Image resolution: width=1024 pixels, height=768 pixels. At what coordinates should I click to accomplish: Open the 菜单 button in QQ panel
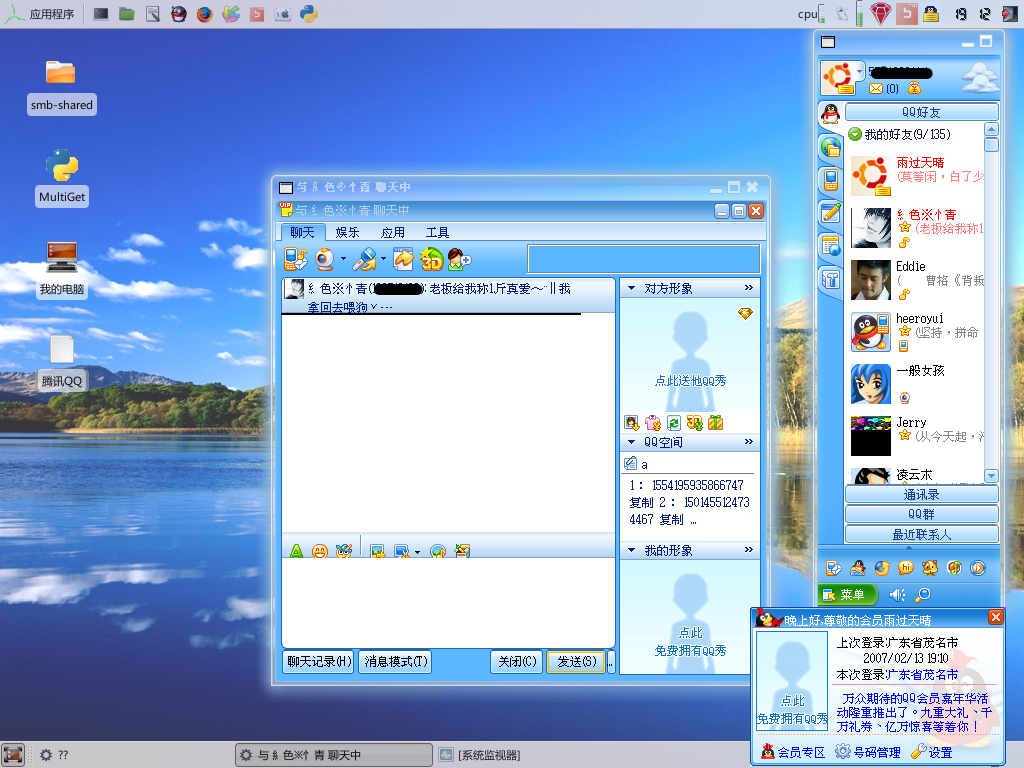[846, 595]
